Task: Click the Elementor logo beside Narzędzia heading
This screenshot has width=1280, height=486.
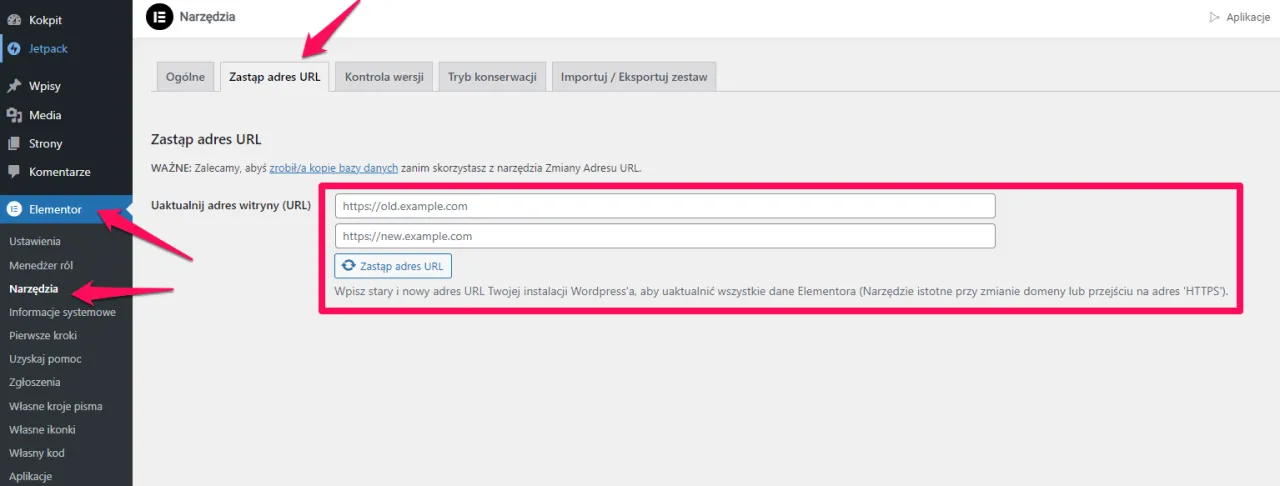Action: (158, 16)
